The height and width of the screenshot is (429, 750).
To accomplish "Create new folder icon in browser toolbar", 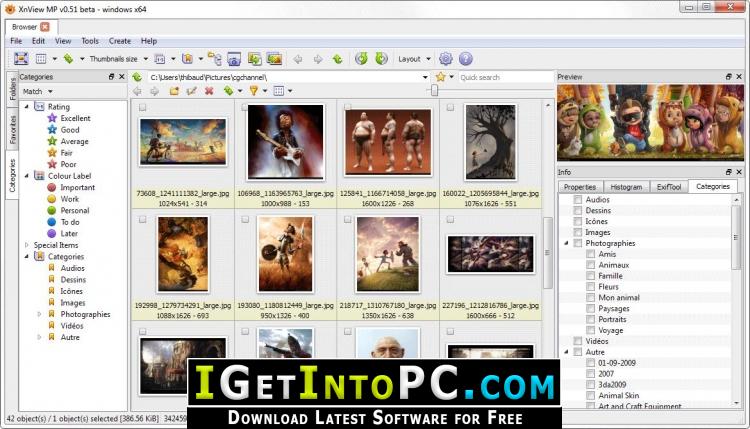I will point(174,91).
